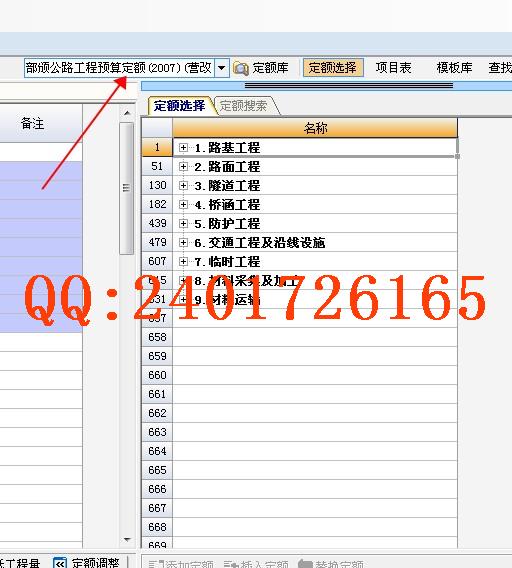Select the 定额选择 tab
The width and height of the screenshot is (512, 568).
[x=180, y=106]
